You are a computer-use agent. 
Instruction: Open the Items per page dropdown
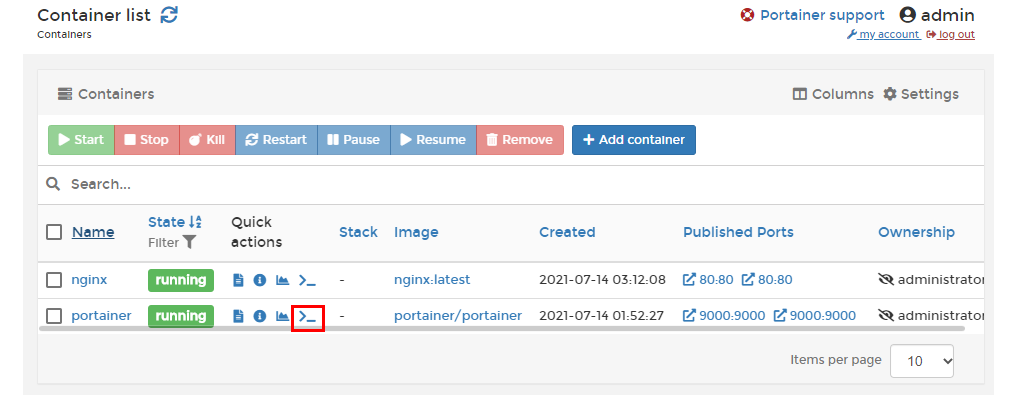pos(921,361)
